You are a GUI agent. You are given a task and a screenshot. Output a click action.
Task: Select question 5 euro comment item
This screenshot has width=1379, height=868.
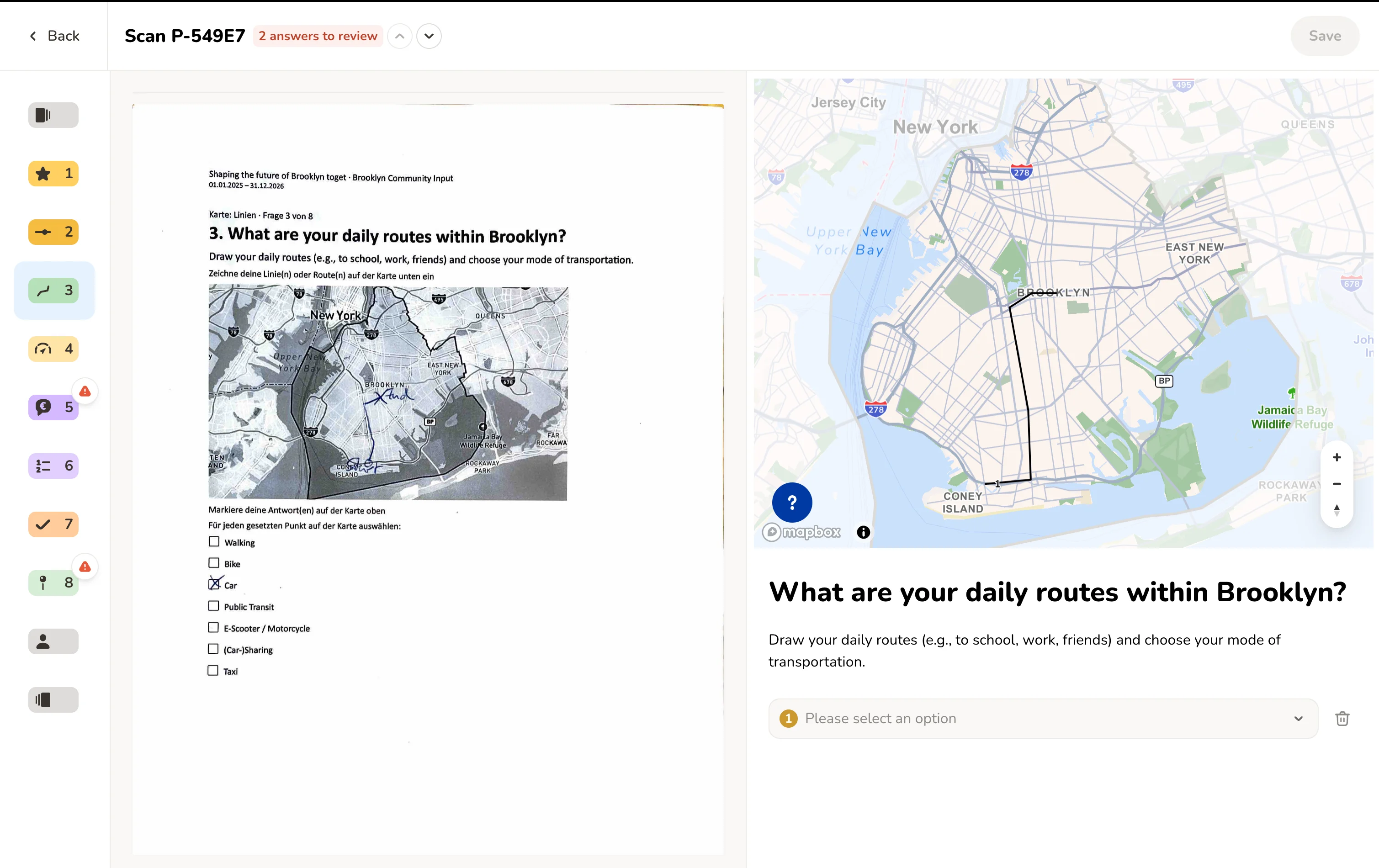click(53, 407)
